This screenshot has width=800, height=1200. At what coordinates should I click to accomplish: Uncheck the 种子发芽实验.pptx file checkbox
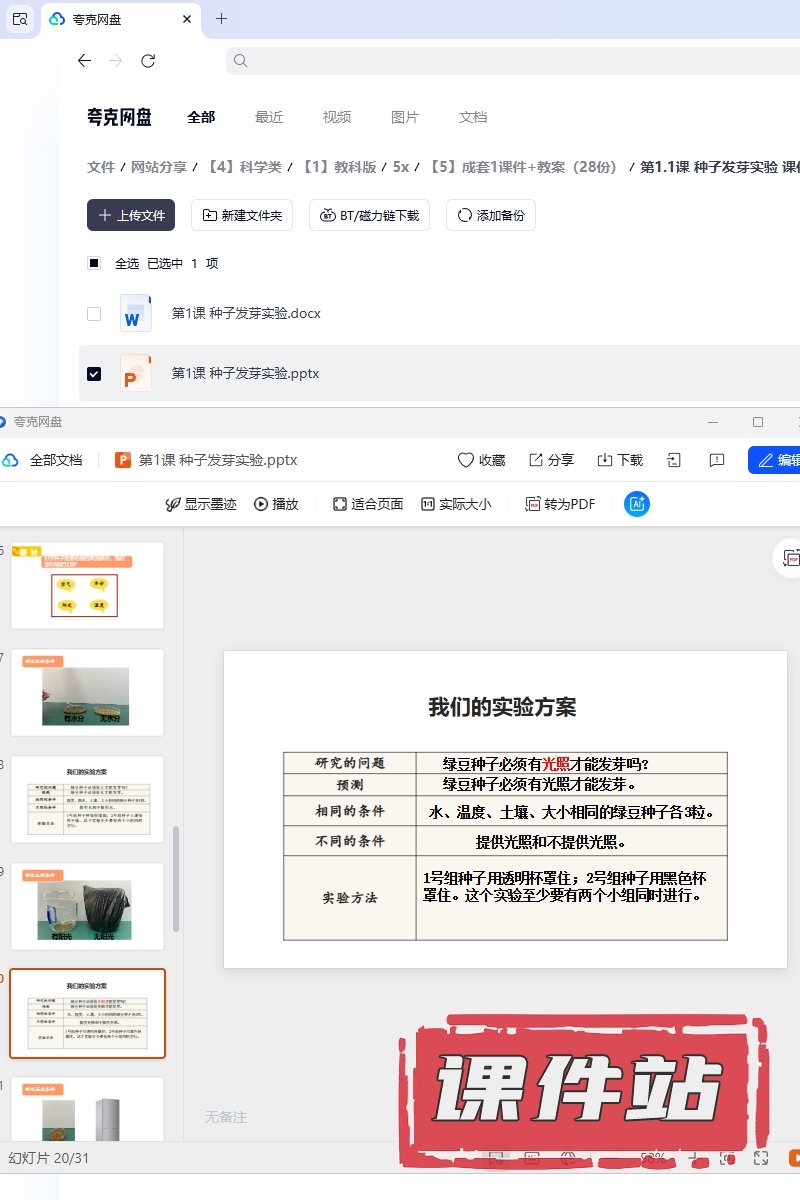pos(94,374)
